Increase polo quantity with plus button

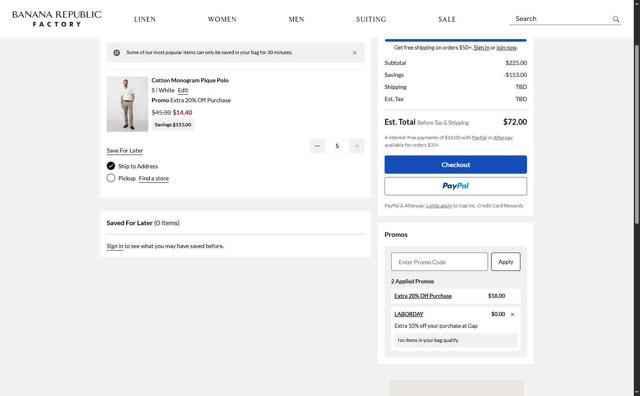click(357, 146)
